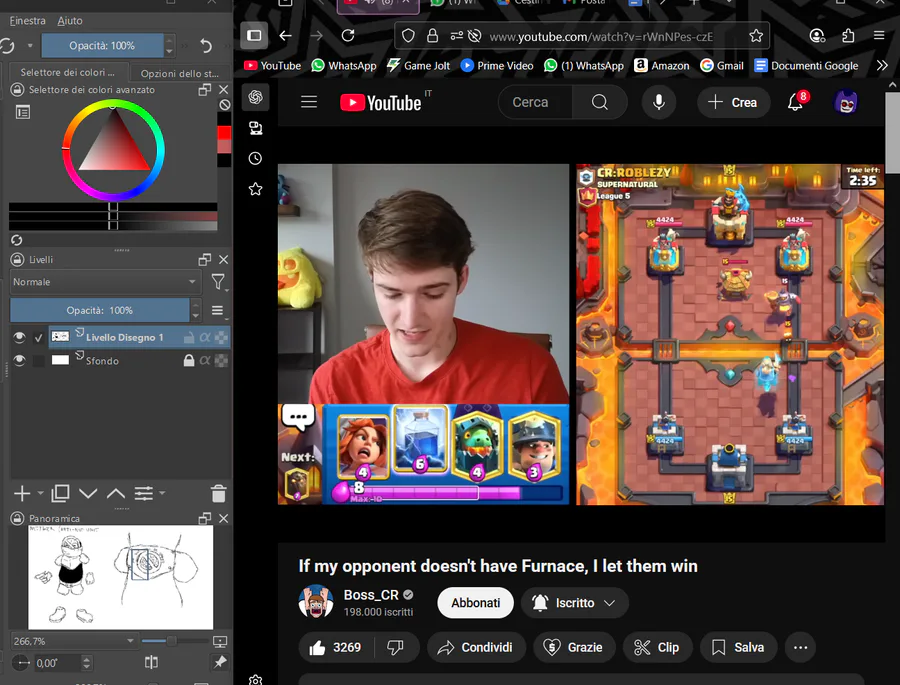This screenshot has width=900, height=685.
Task: Toggle checkbox on Livello Disegno 1
Action: [38, 338]
